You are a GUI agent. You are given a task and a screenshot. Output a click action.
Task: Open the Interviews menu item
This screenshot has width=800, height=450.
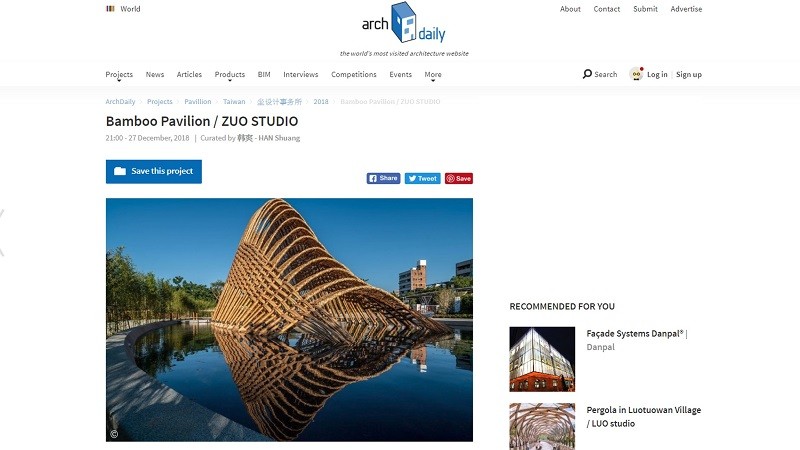[301, 74]
